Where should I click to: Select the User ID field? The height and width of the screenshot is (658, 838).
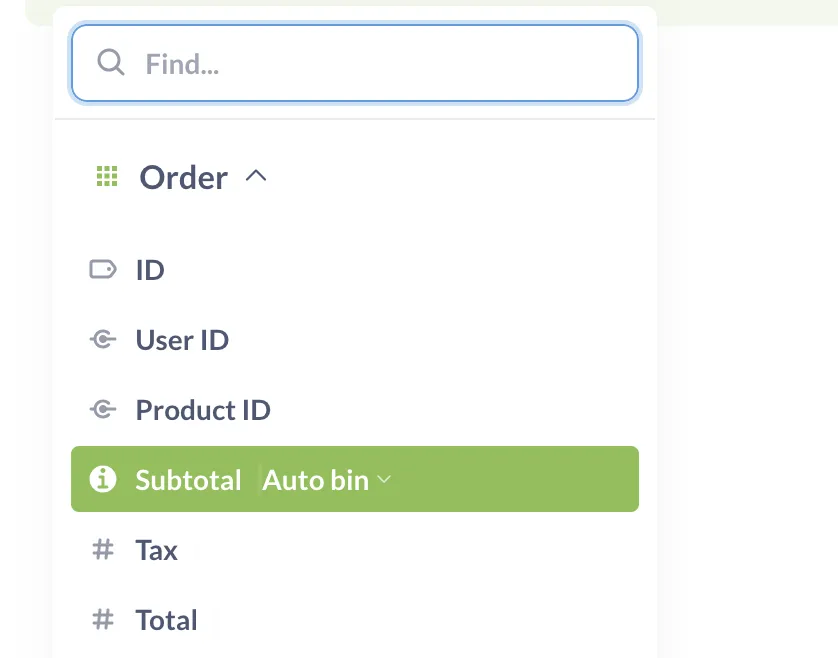(x=182, y=339)
